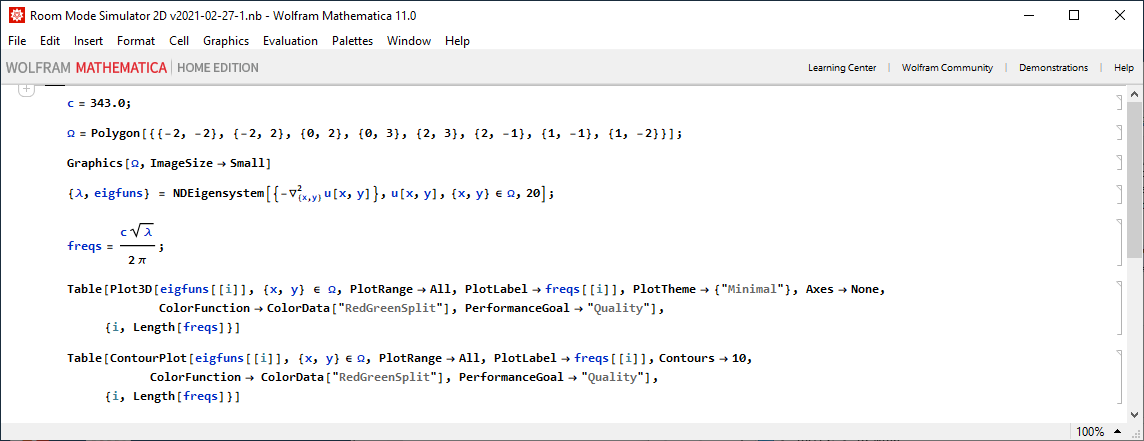1144x441 pixels.
Task: Click the ContourPlot function name
Action: [148, 358]
